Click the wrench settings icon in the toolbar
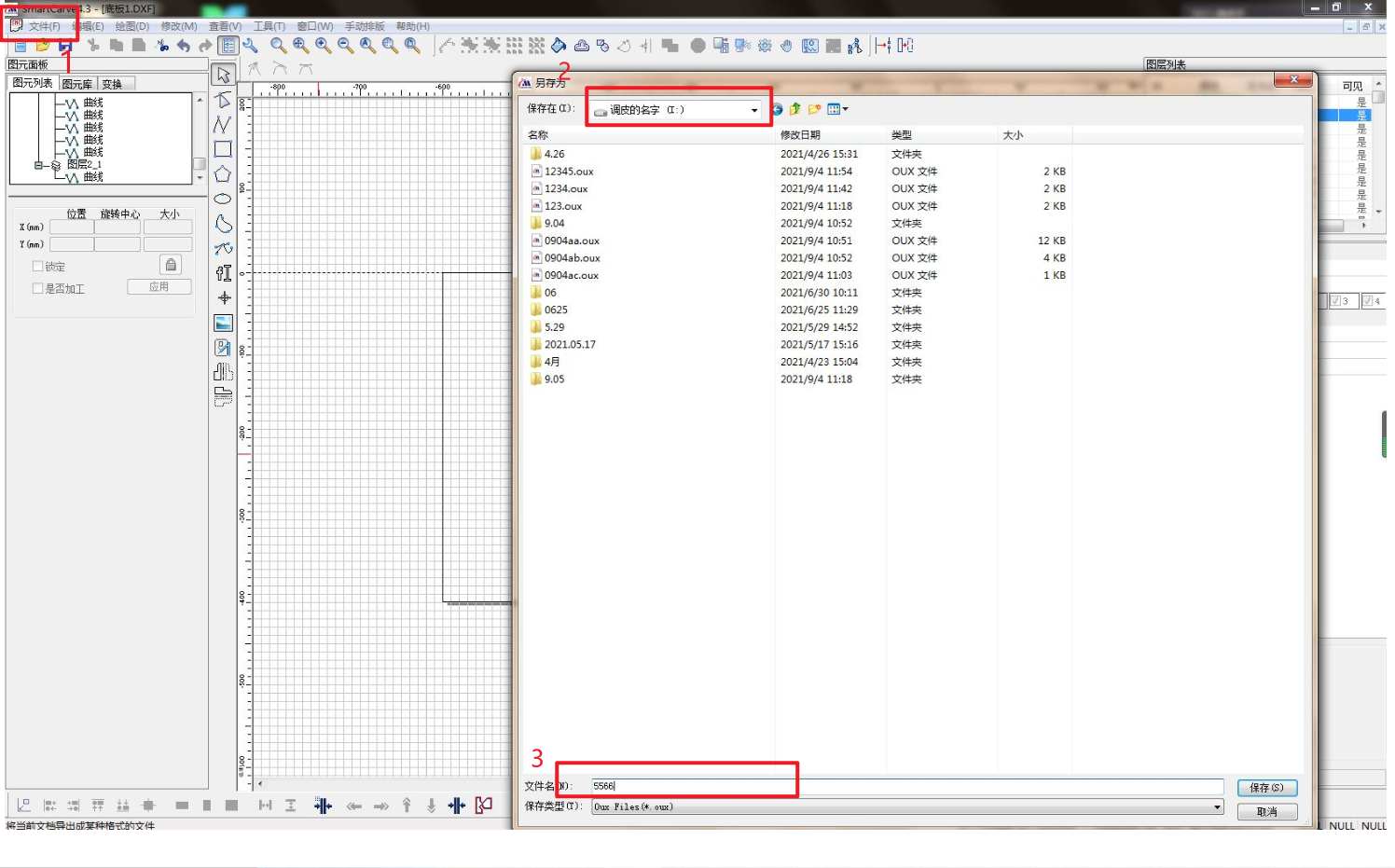 (x=250, y=45)
